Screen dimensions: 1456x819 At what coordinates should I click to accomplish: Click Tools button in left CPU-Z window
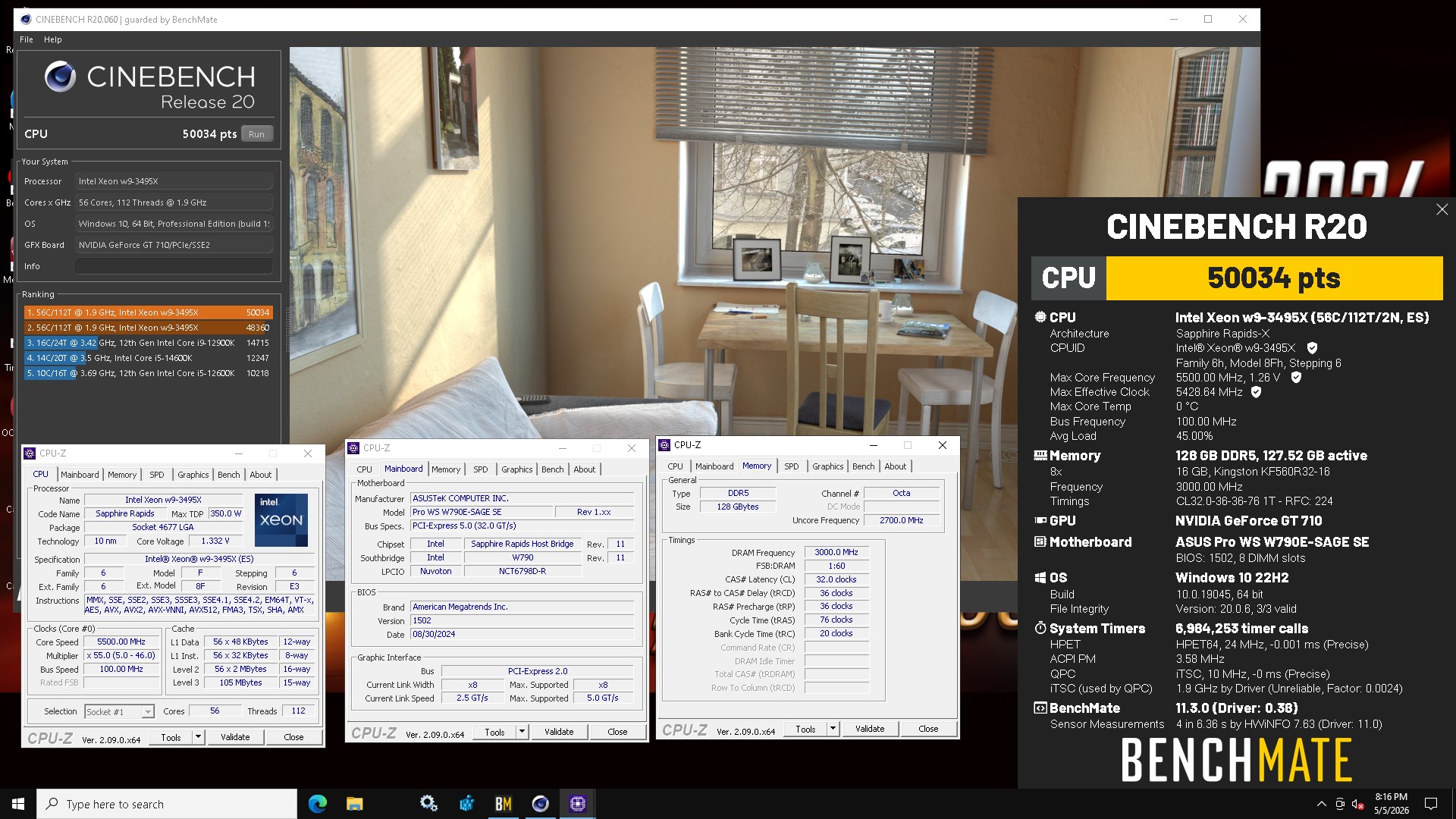point(171,737)
